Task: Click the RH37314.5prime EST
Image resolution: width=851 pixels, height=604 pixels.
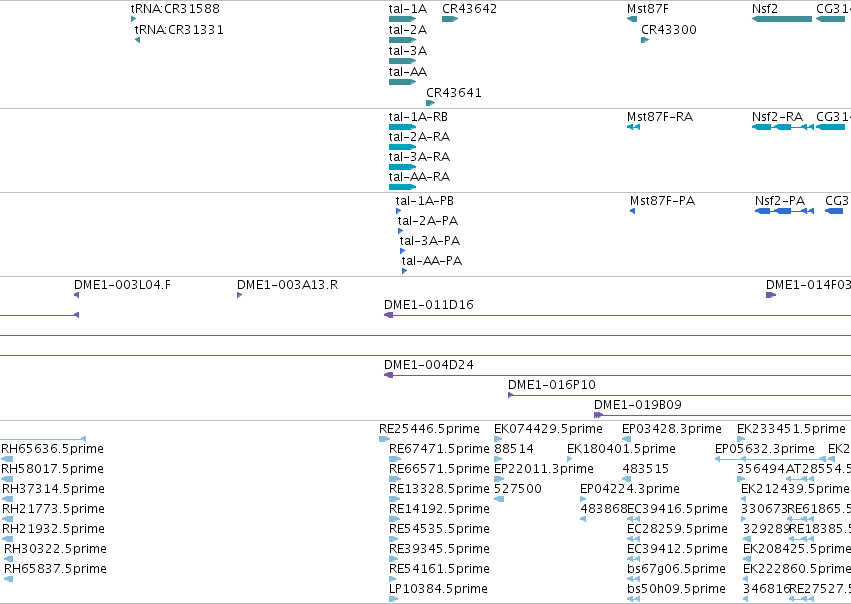Action: click(8, 500)
